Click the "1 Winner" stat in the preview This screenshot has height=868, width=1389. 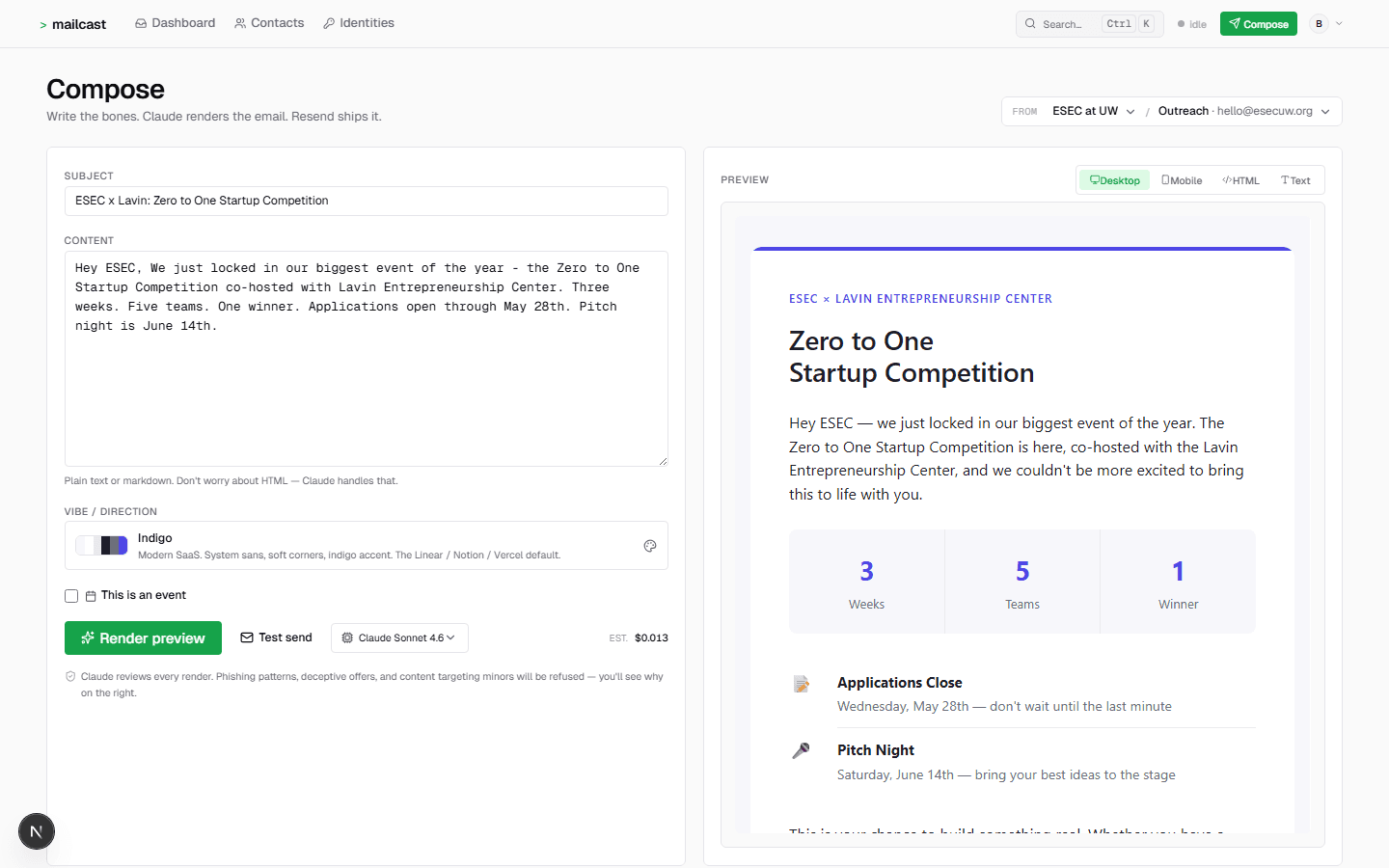(1178, 582)
